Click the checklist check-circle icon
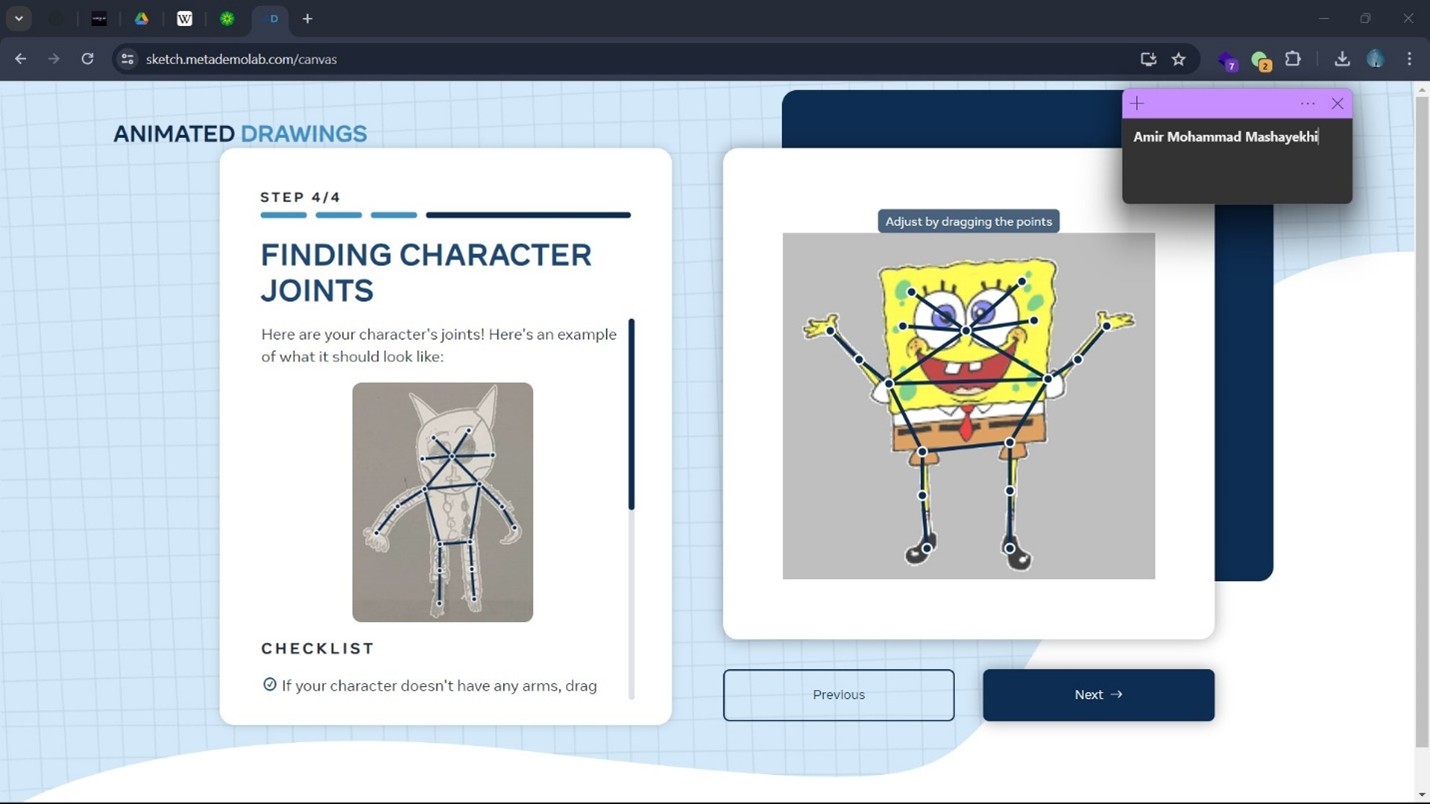The width and height of the screenshot is (1430, 804). click(269, 685)
